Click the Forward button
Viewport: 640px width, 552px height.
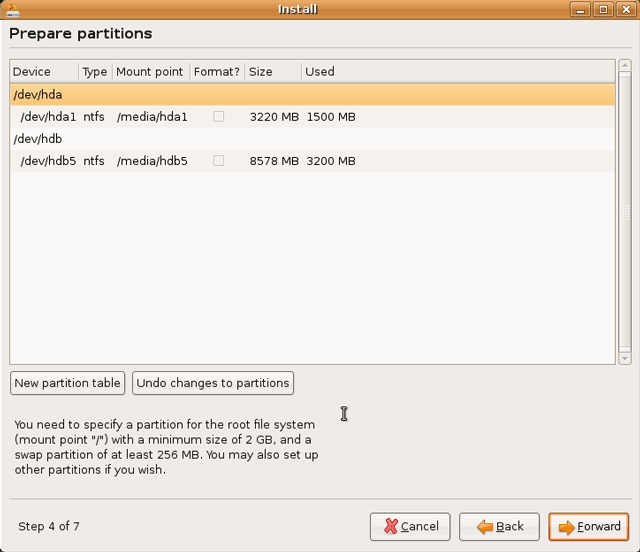point(589,527)
